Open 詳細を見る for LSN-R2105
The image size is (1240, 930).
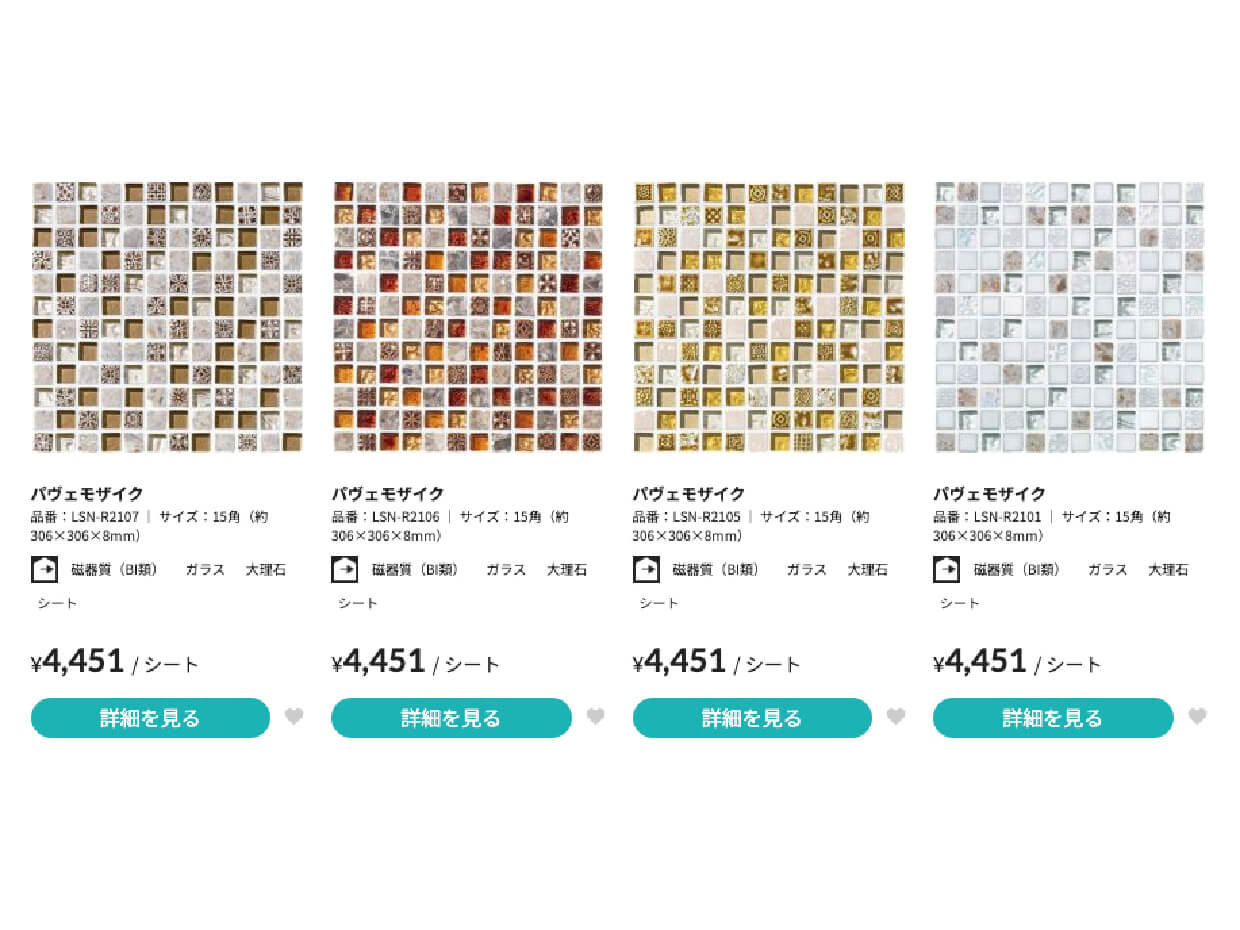[752, 718]
